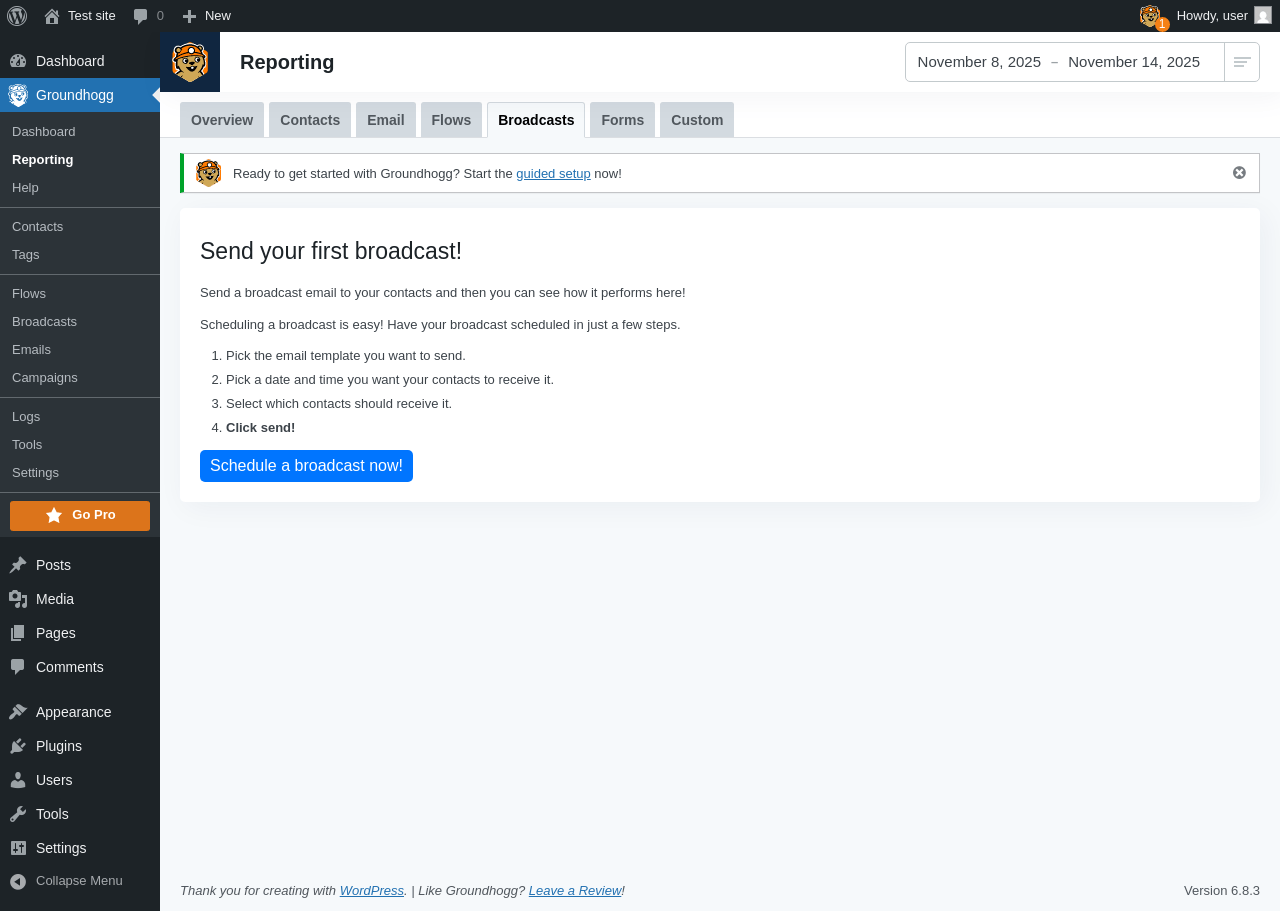Click the Go Pro button label

coord(94,515)
